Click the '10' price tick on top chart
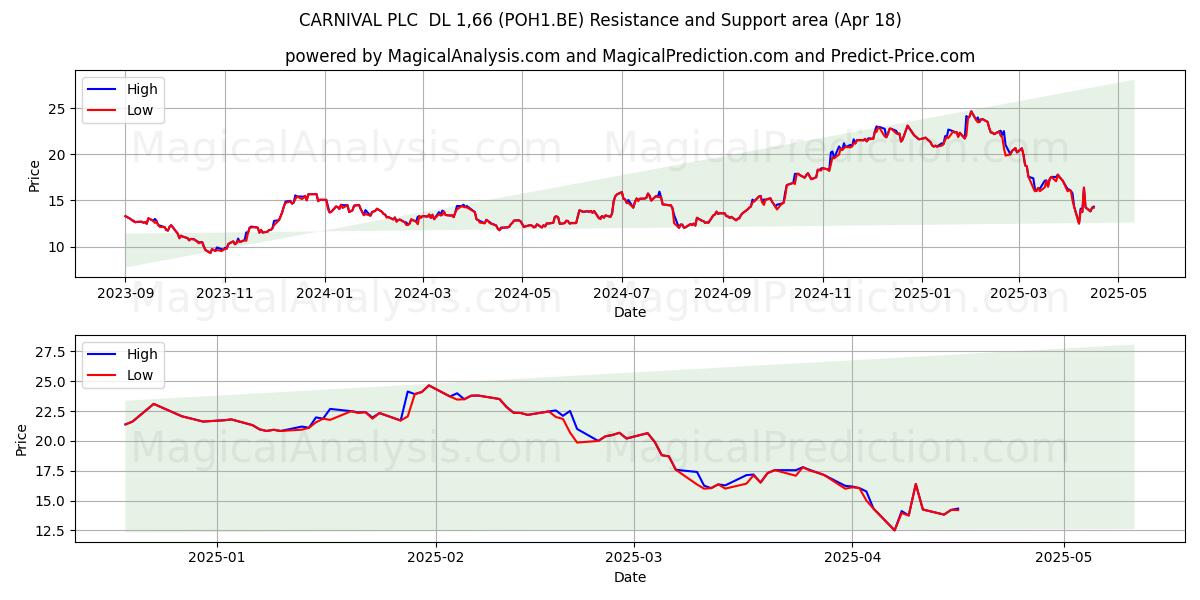The image size is (1200, 600). point(58,247)
